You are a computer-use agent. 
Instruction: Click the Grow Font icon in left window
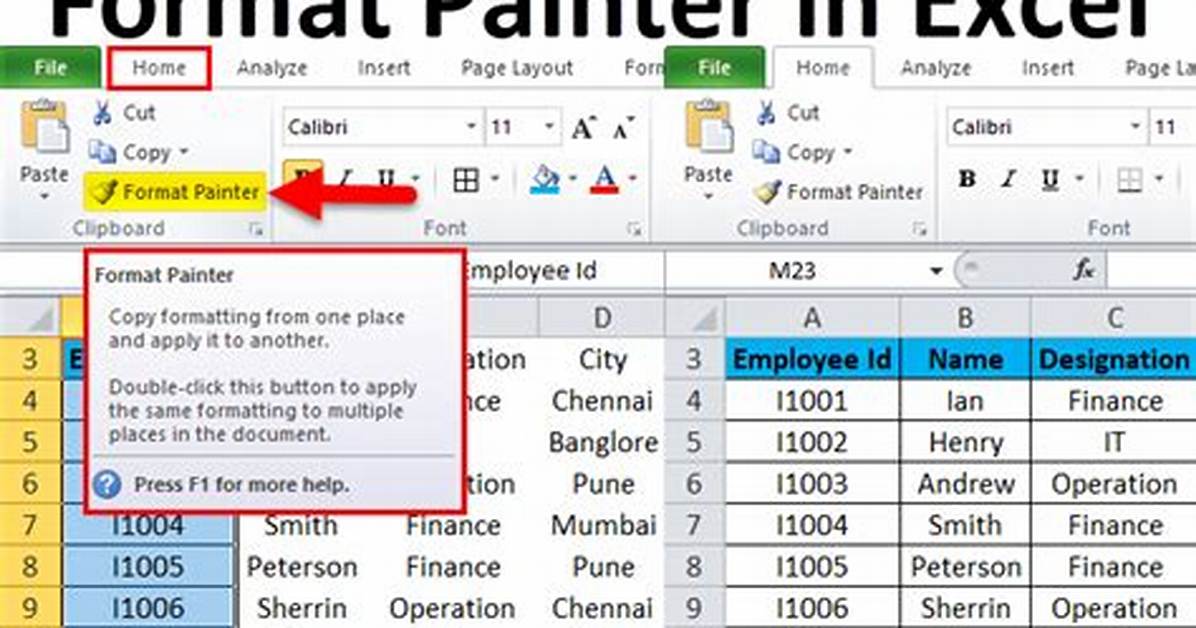pos(583,127)
